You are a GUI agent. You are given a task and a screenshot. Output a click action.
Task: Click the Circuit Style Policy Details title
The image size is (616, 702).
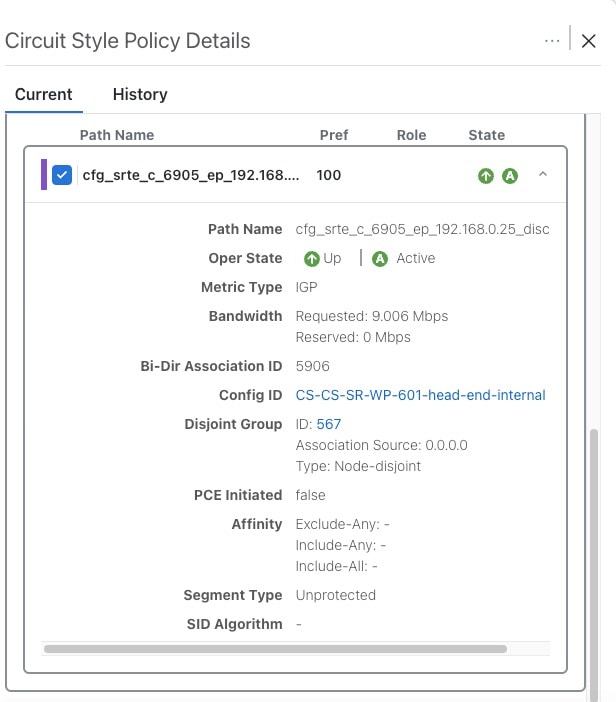click(128, 41)
